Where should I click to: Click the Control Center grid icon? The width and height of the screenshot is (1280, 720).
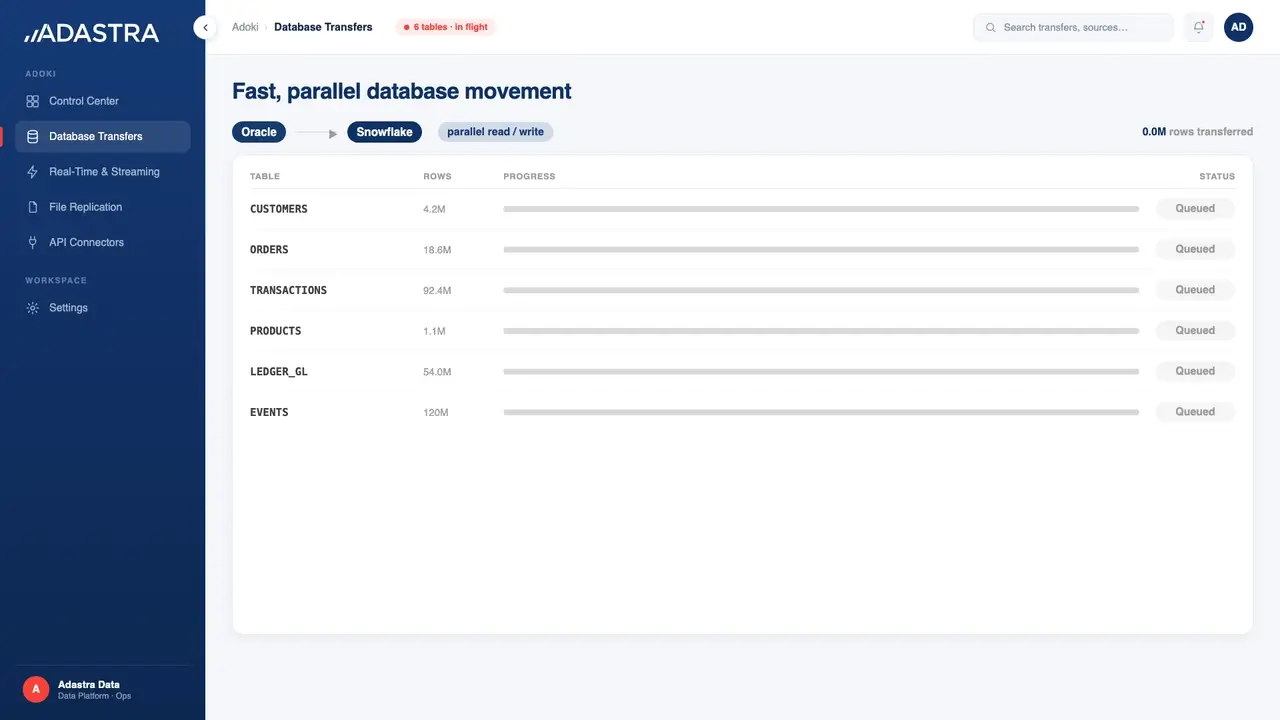tap(32, 101)
